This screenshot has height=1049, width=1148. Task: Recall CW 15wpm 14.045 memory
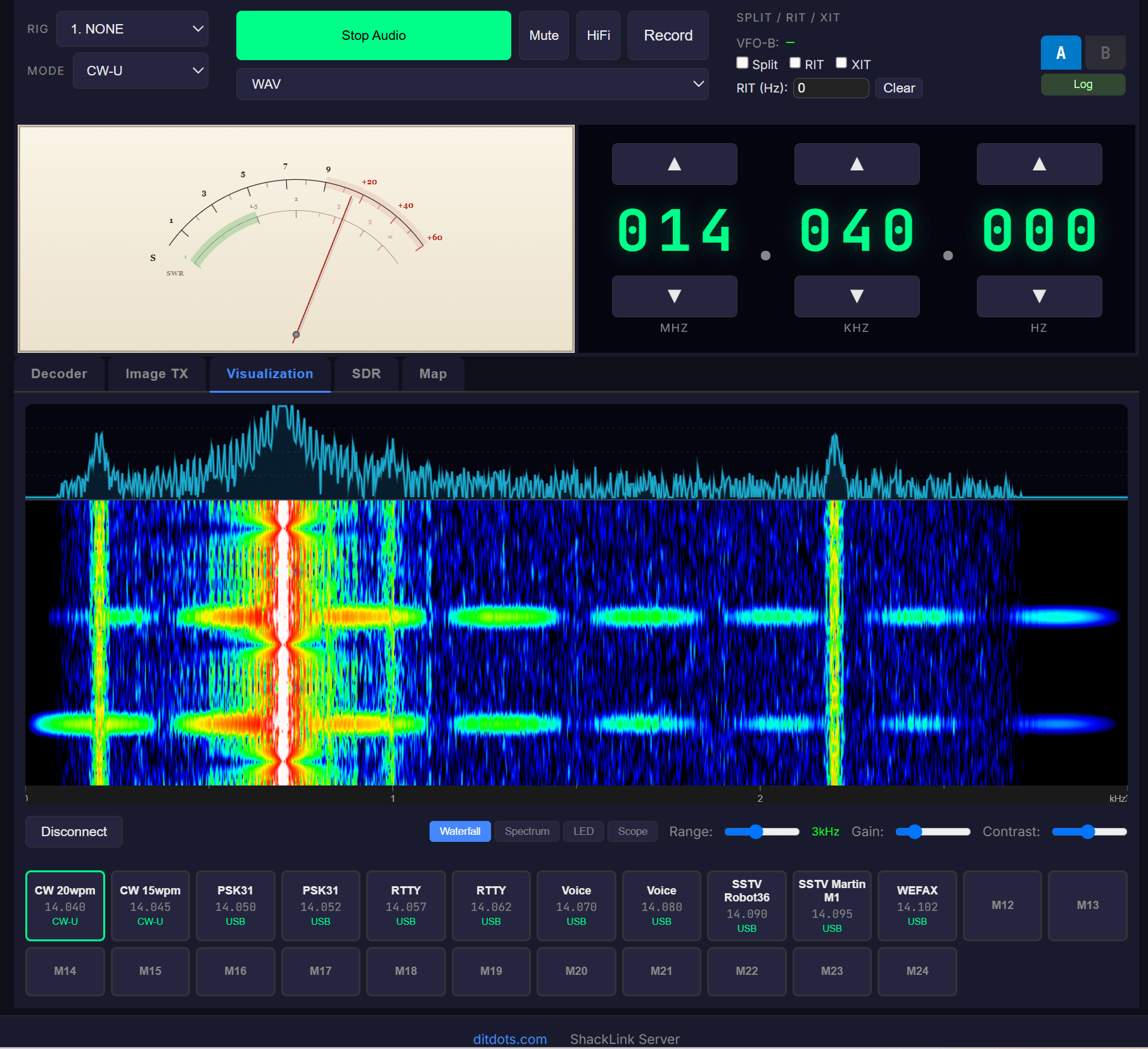(150, 905)
